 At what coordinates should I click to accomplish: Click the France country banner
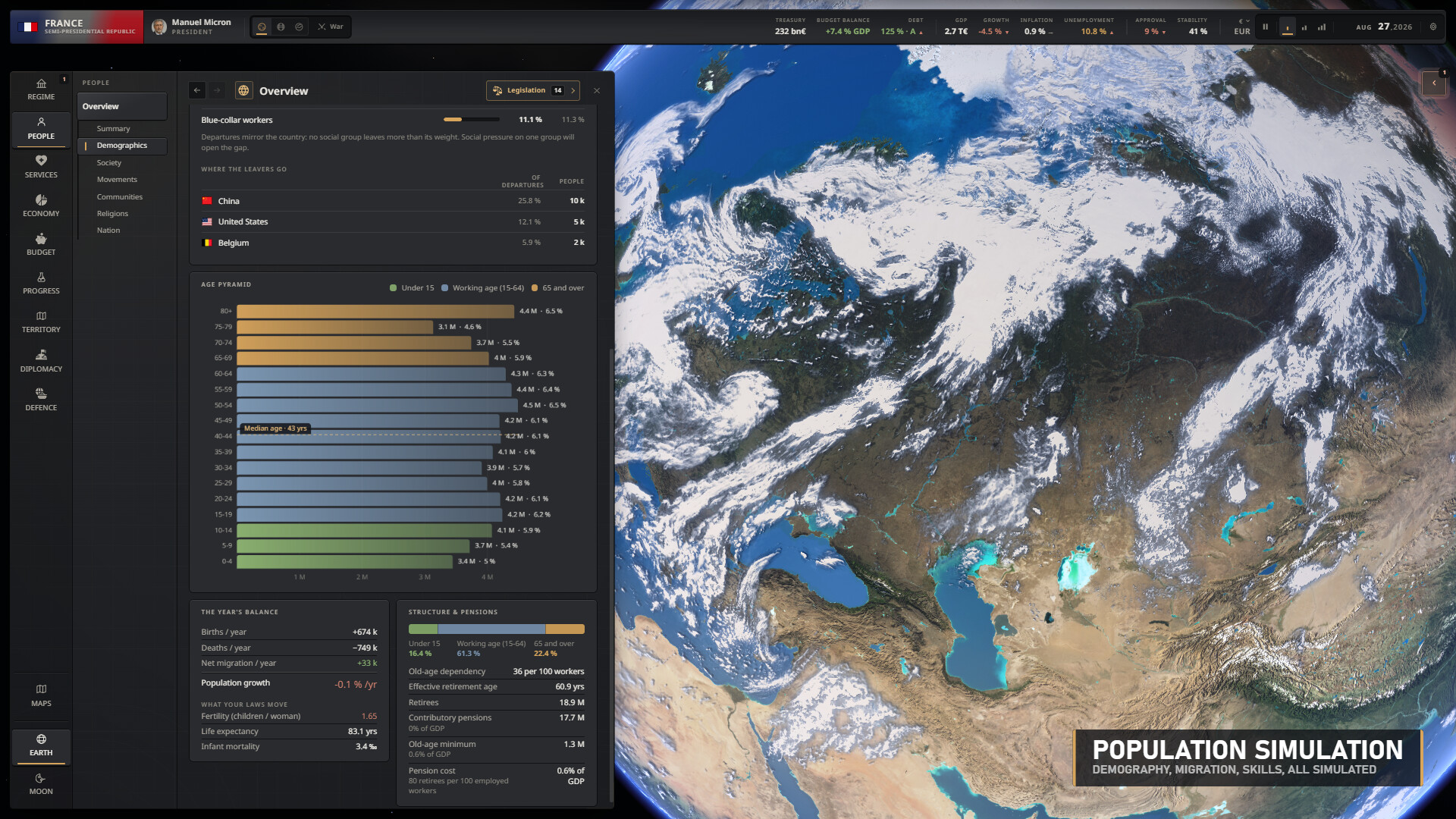[77, 27]
